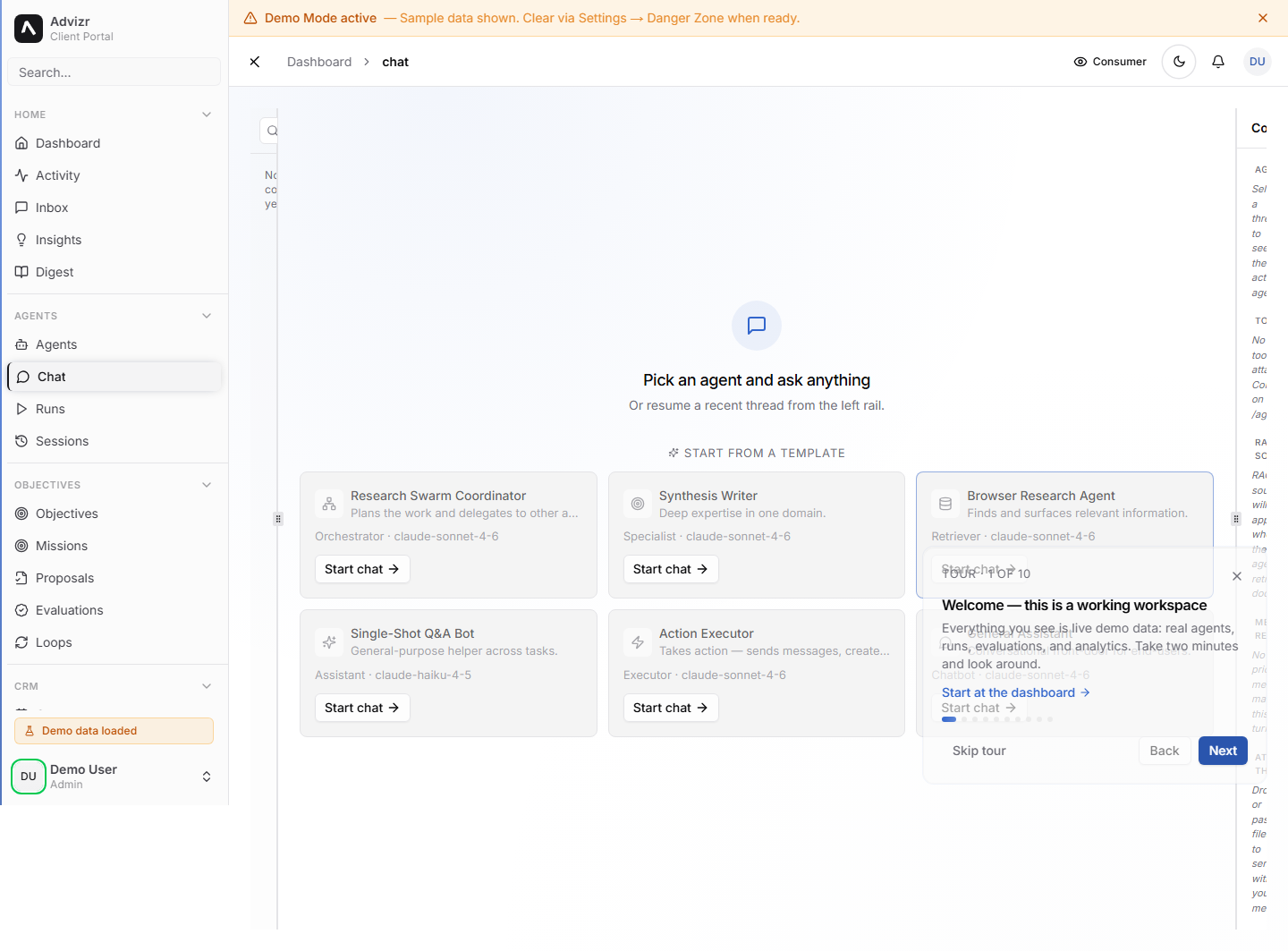Start chat with Action Executor

(671, 708)
